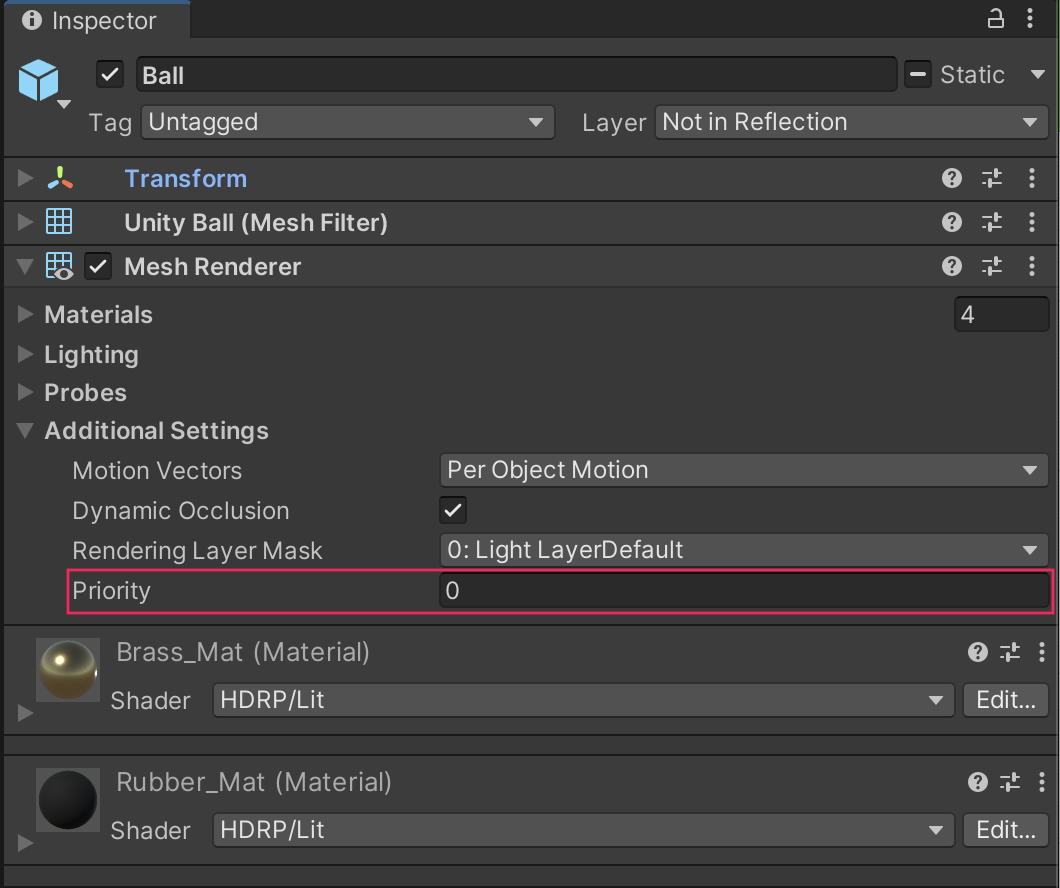Click Edit button for Brass_Mat shader

coord(1005,700)
